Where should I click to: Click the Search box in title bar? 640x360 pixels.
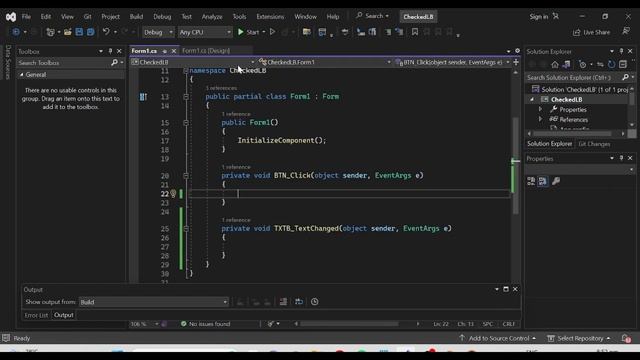point(372,16)
